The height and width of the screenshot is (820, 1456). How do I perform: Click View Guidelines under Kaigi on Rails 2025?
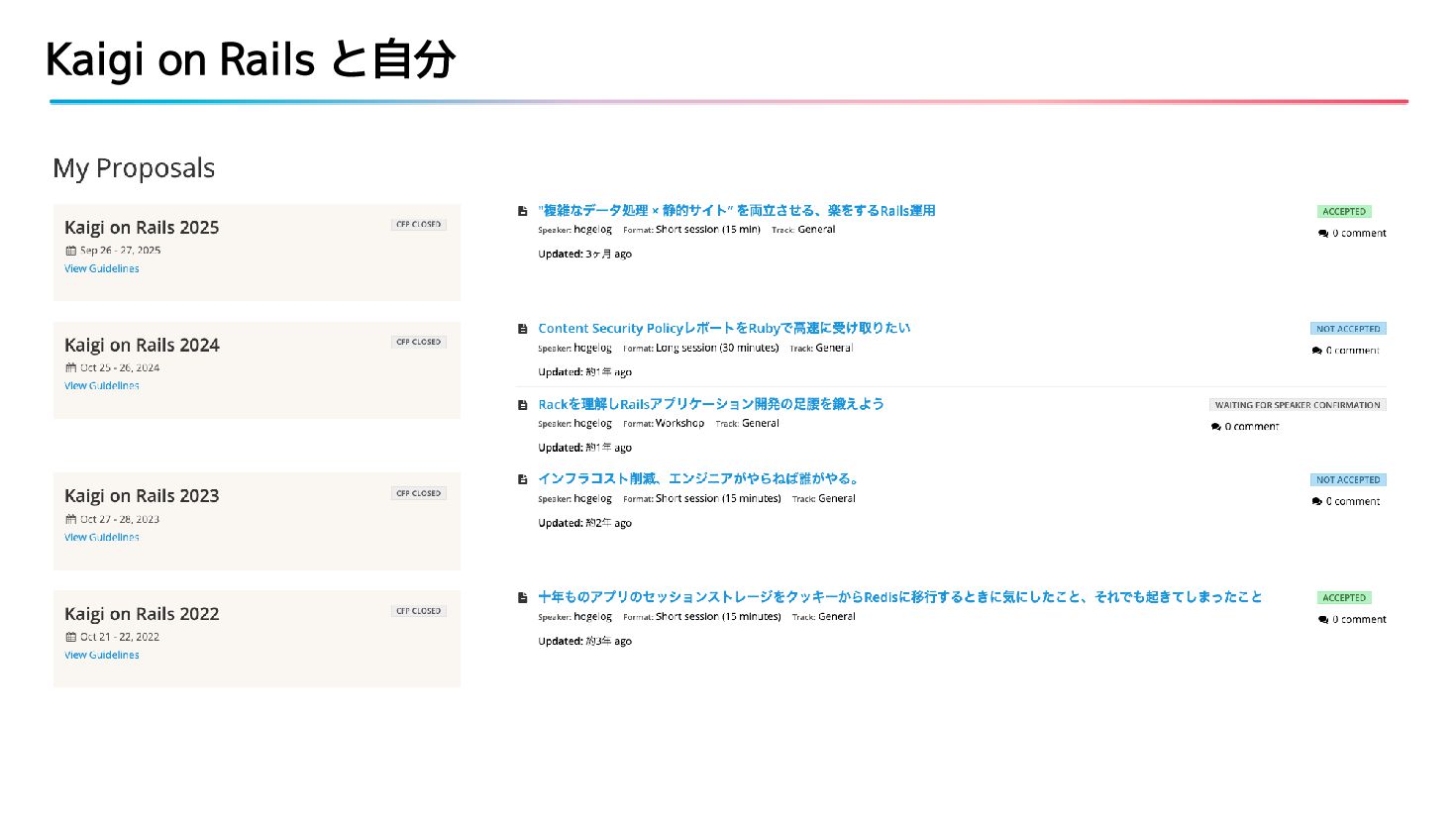pos(102,268)
